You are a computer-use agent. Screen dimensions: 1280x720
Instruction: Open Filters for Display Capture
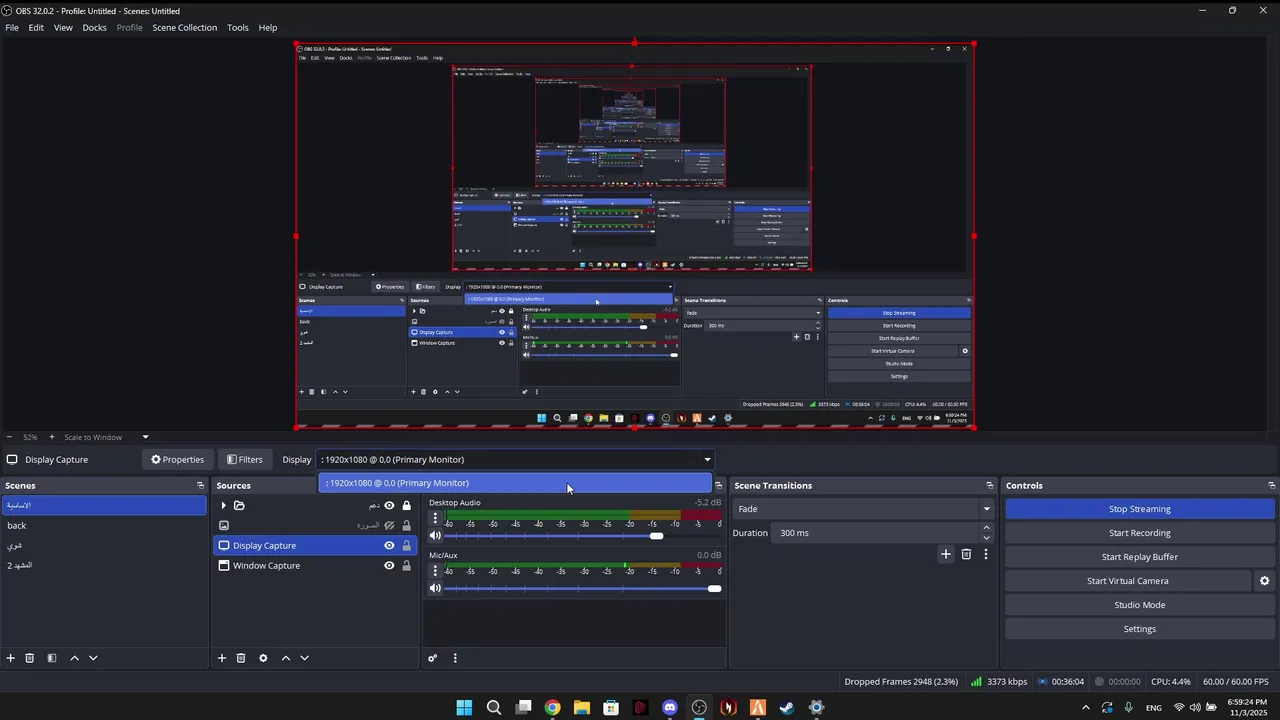244,460
